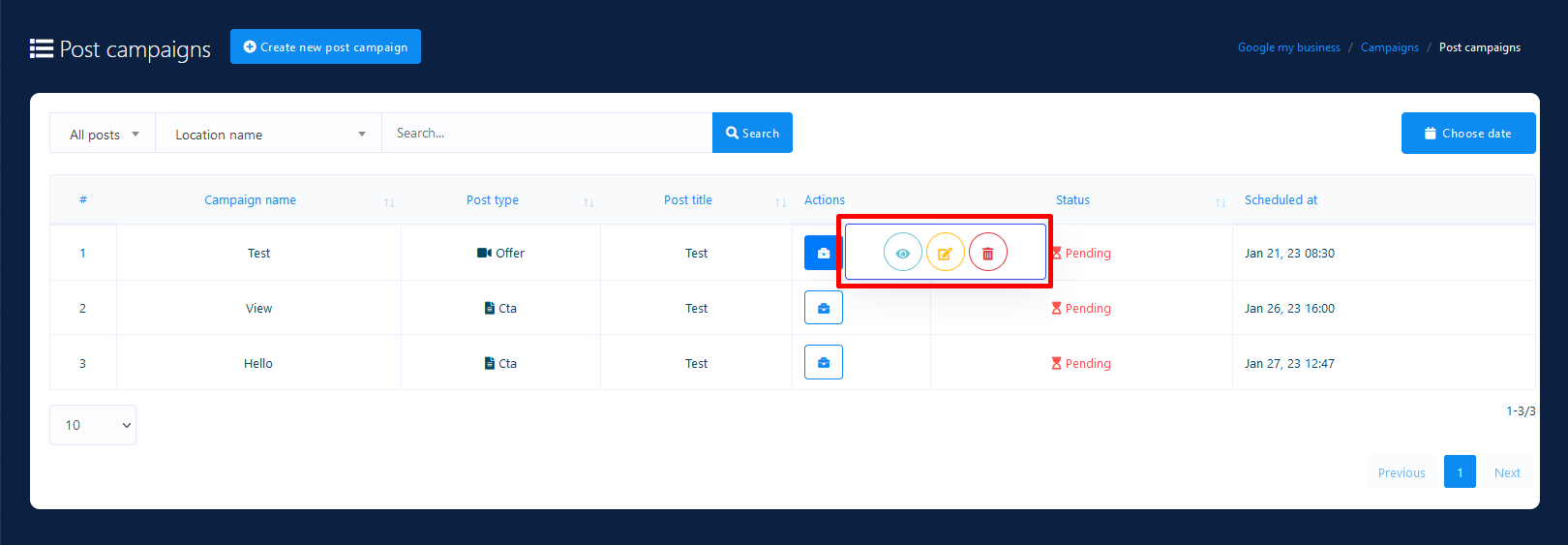This screenshot has height=545, width=1568.
Task: Open the rows-per-page dropdown showing 10
Action: (x=93, y=425)
